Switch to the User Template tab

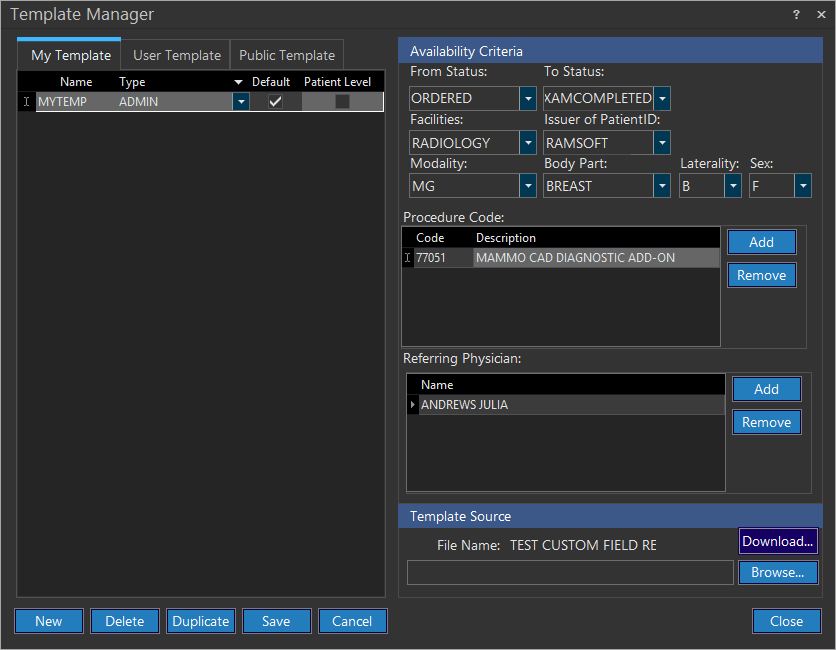point(177,56)
